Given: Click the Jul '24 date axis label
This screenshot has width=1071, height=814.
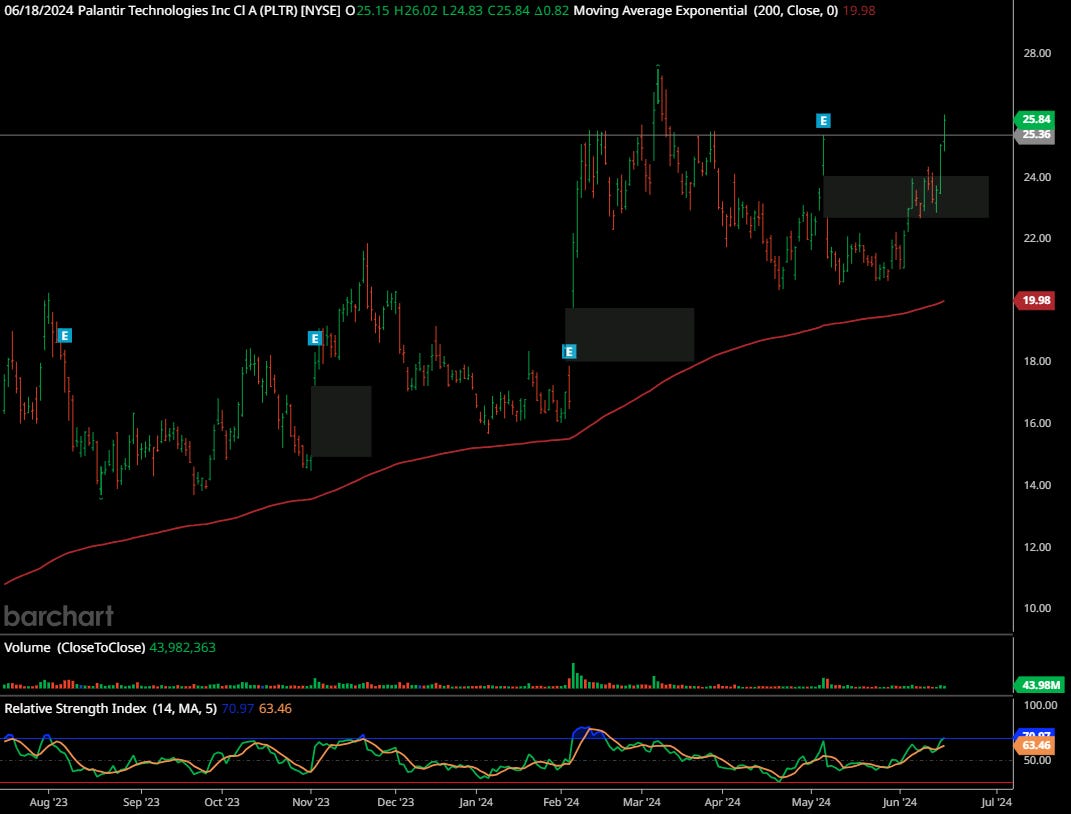Looking at the screenshot, I should [x=996, y=802].
